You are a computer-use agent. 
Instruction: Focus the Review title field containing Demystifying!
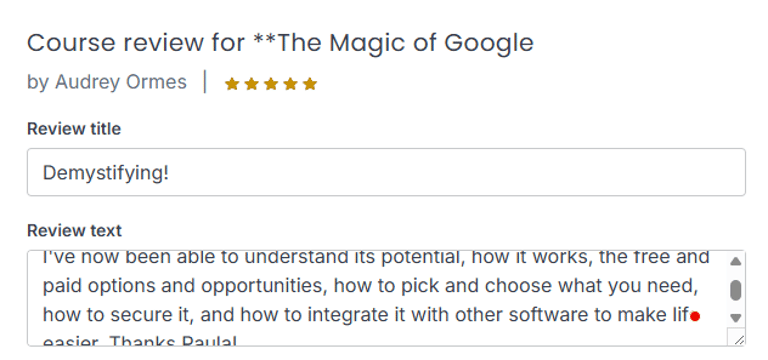tap(386, 172)
